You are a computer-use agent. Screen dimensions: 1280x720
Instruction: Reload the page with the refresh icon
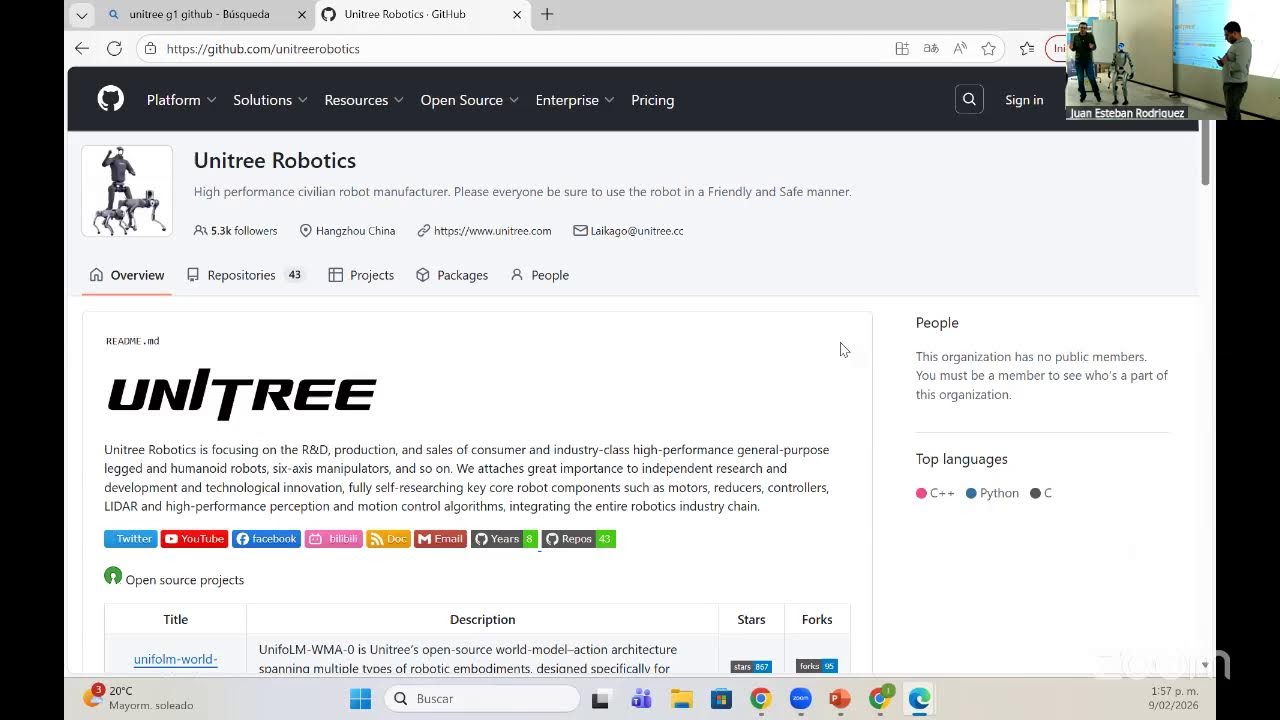114,48
